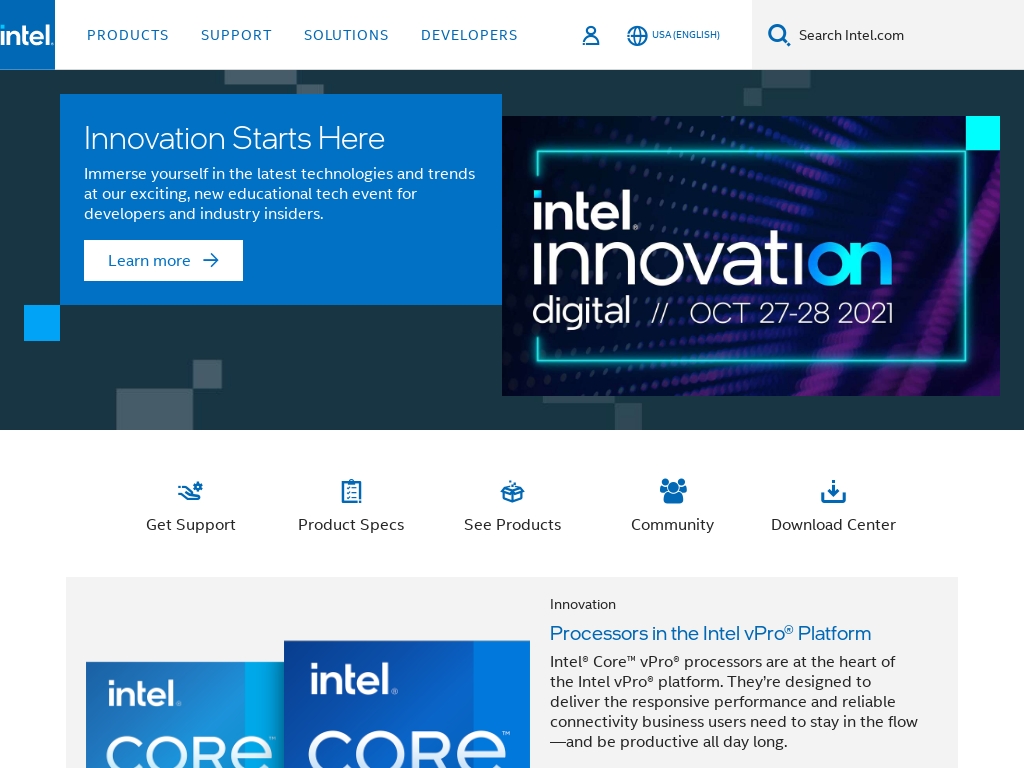Screen dimensions: 1024x768
Task: Click the 'Immerse yourself in the latest' paragraph
Action: coord(280,193)
